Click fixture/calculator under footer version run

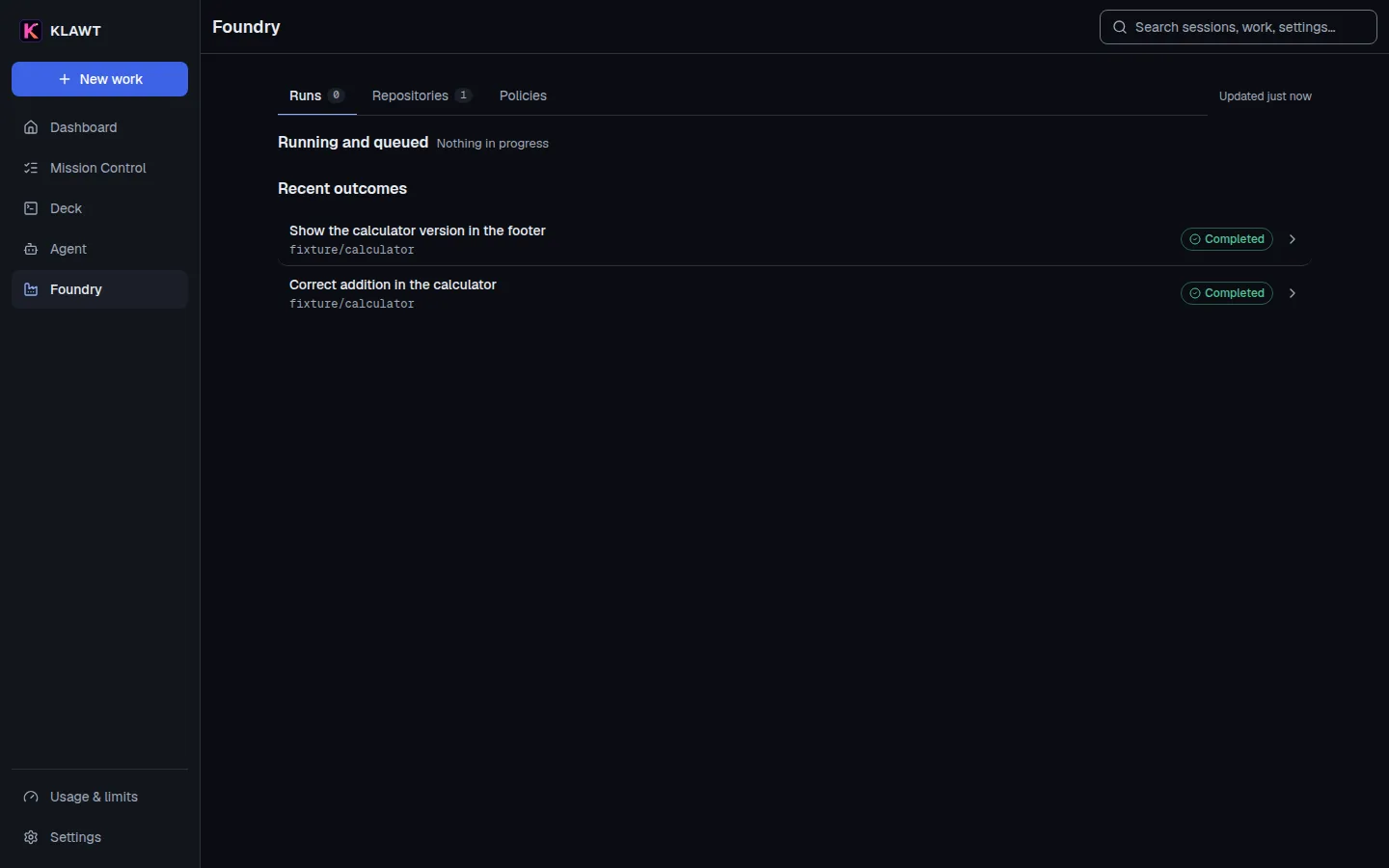coord(352,250)
